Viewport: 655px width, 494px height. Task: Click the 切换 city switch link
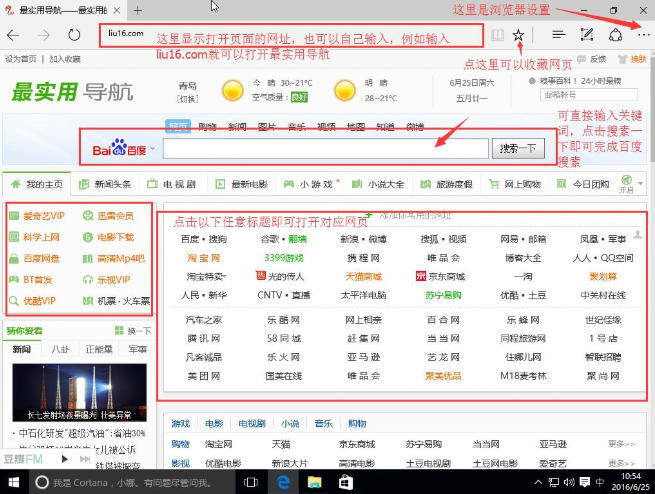(188, 99)
